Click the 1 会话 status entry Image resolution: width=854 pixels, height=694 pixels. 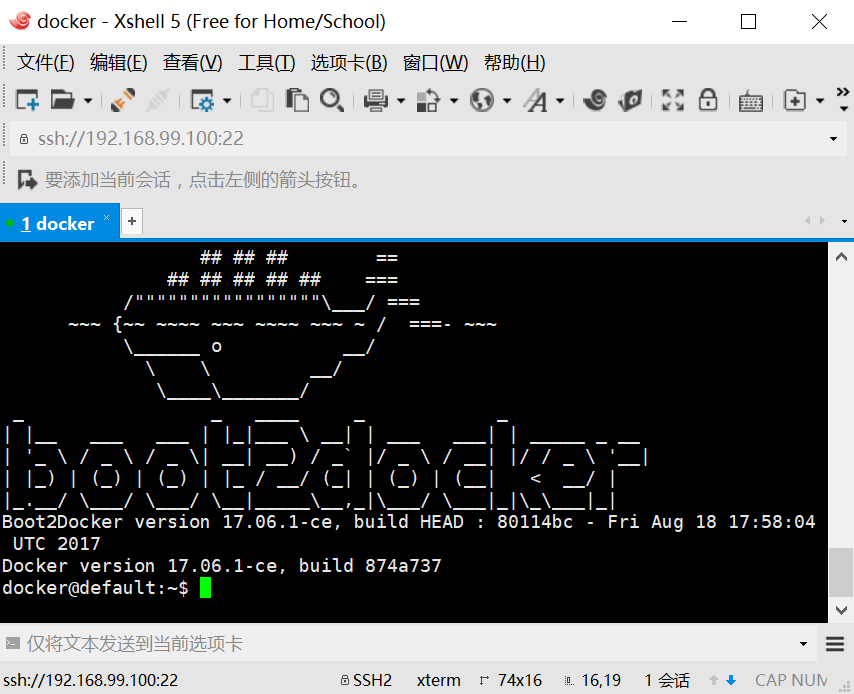click(x=667, y=680)
